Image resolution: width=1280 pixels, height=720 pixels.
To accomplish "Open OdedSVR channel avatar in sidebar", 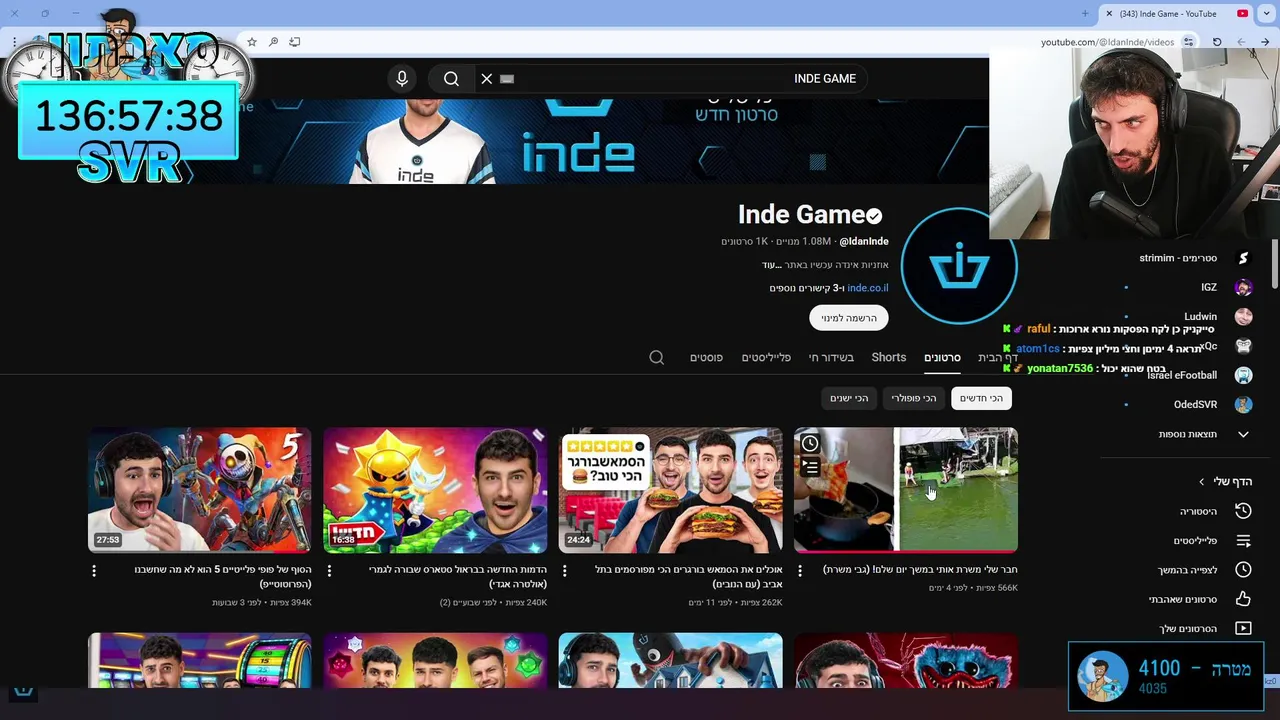I will point(1243,404).
